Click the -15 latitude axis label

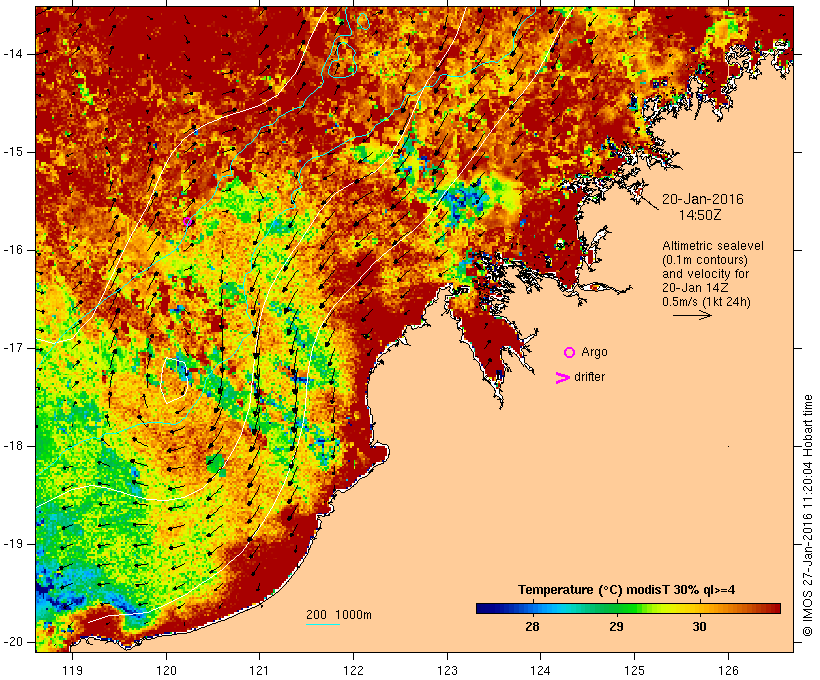12,152
